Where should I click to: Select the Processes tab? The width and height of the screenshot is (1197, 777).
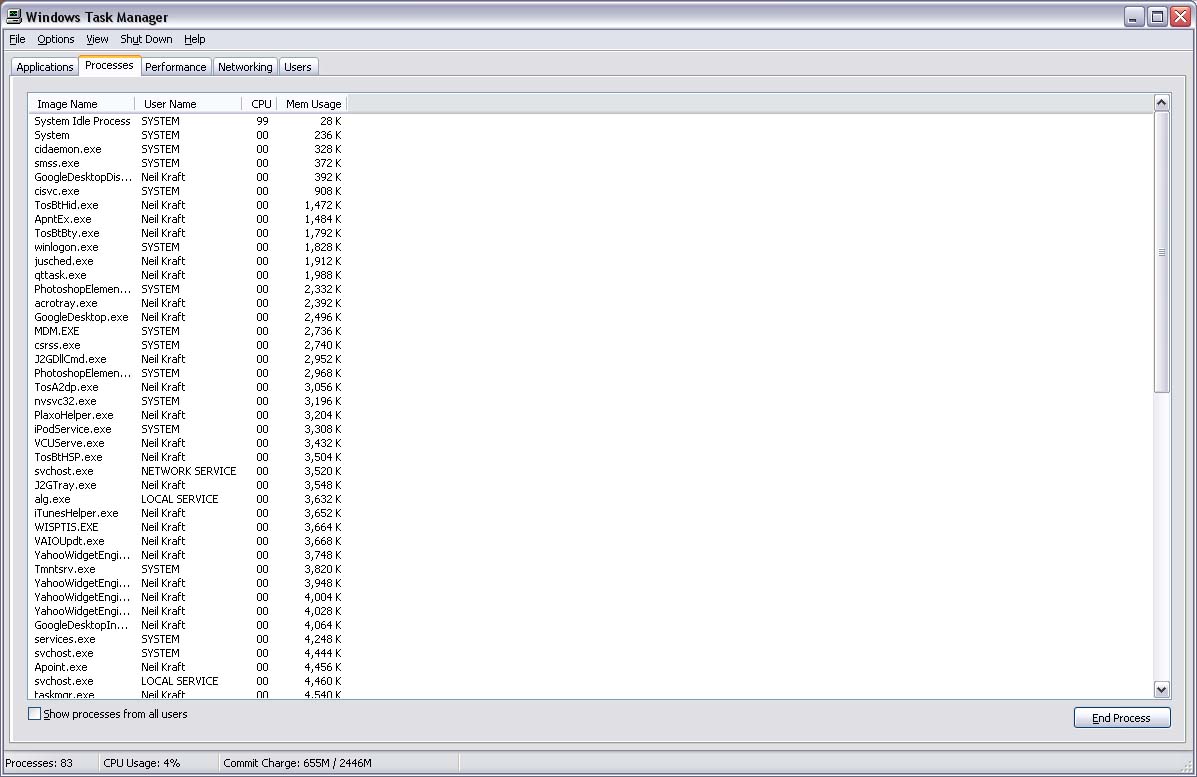click(109, 66)
